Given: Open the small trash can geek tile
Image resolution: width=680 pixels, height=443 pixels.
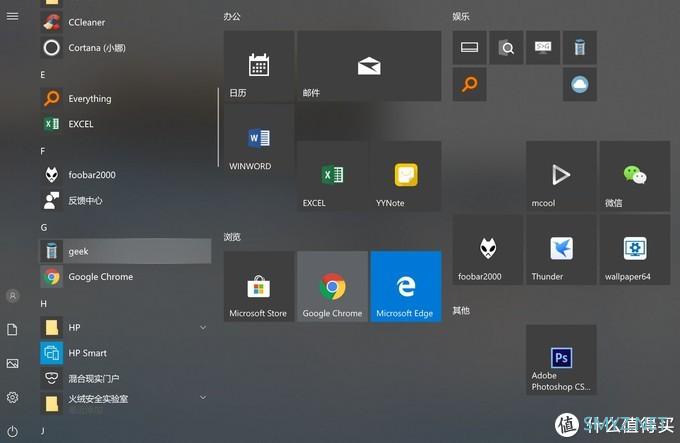Looking at the screenshot, I should point(580,47).
